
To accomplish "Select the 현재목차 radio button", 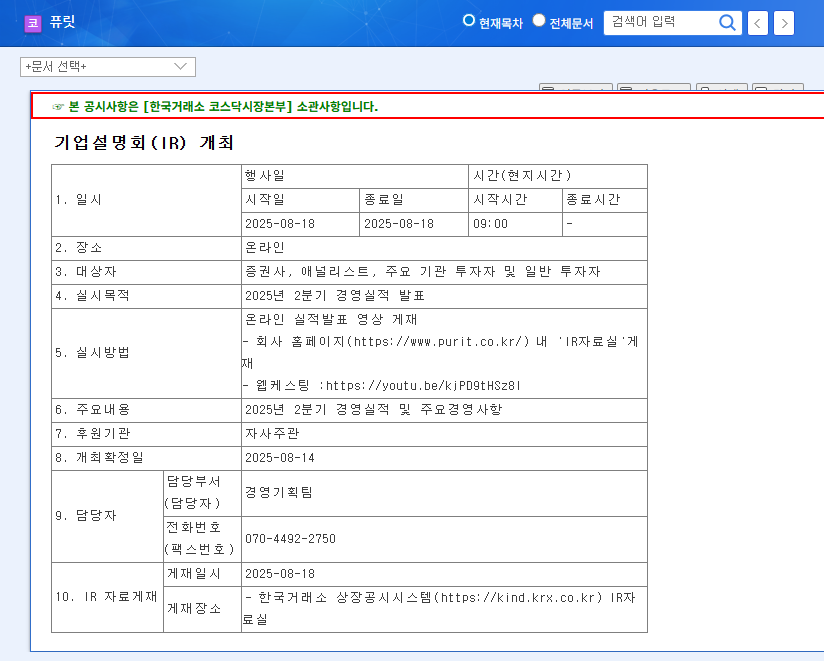I will pyautogui.click(x=467, y=19).
